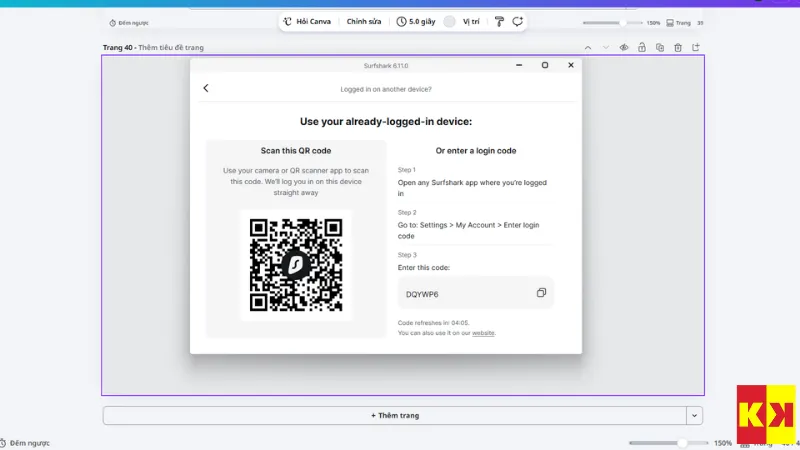Click Logged in on another device? text
The image size is (800, 450).
[x=386, y=89]
